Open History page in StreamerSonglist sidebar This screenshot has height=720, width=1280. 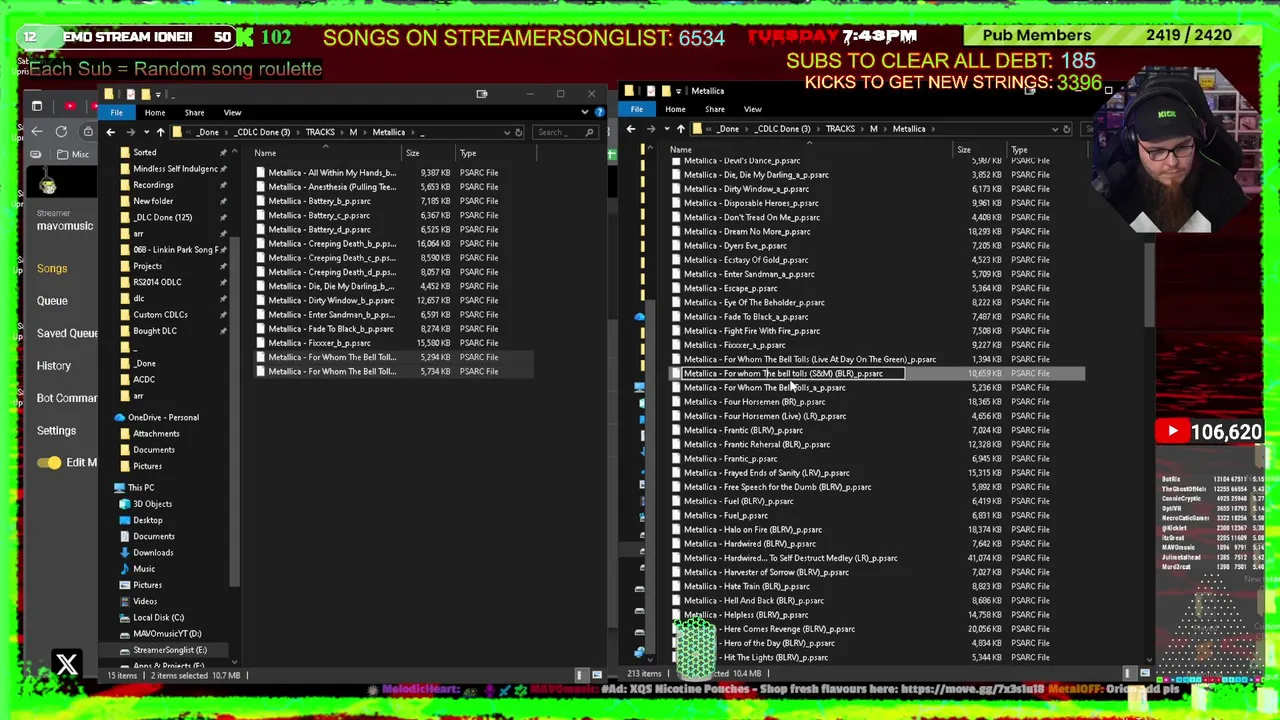(x=54, y=365)
